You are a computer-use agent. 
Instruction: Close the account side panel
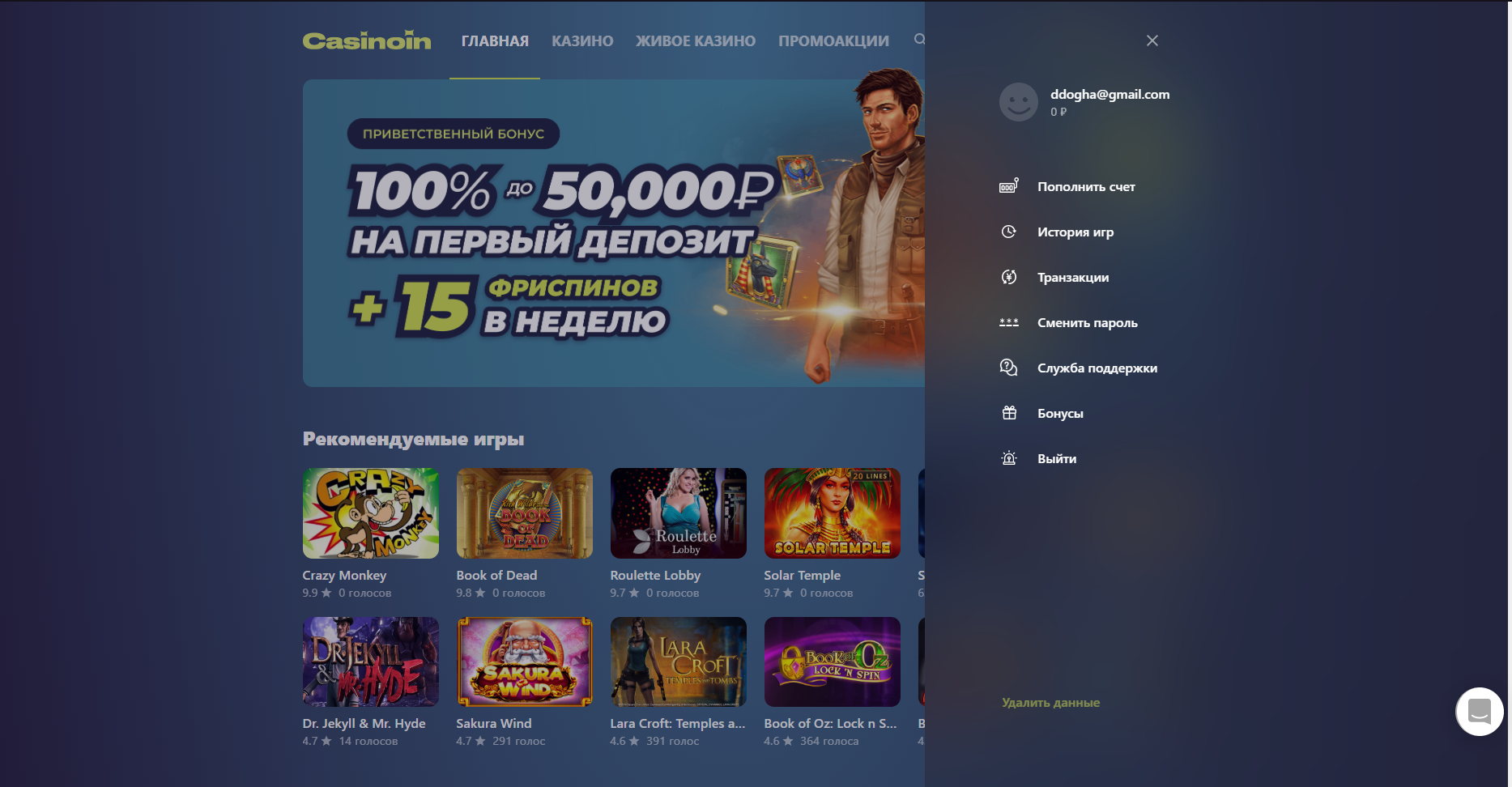click(1152, 40)
